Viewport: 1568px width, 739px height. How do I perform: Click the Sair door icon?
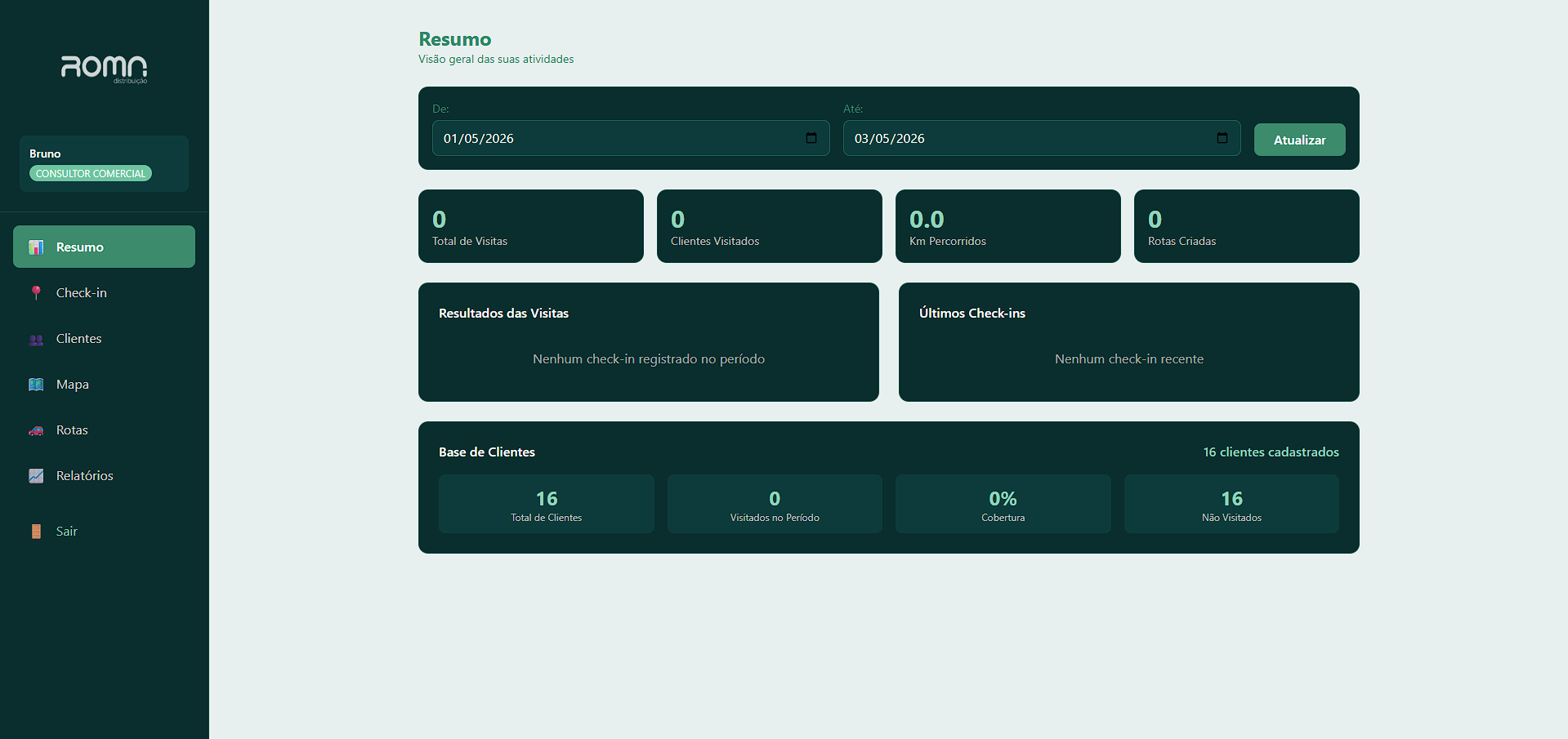(x=36, y=532)
